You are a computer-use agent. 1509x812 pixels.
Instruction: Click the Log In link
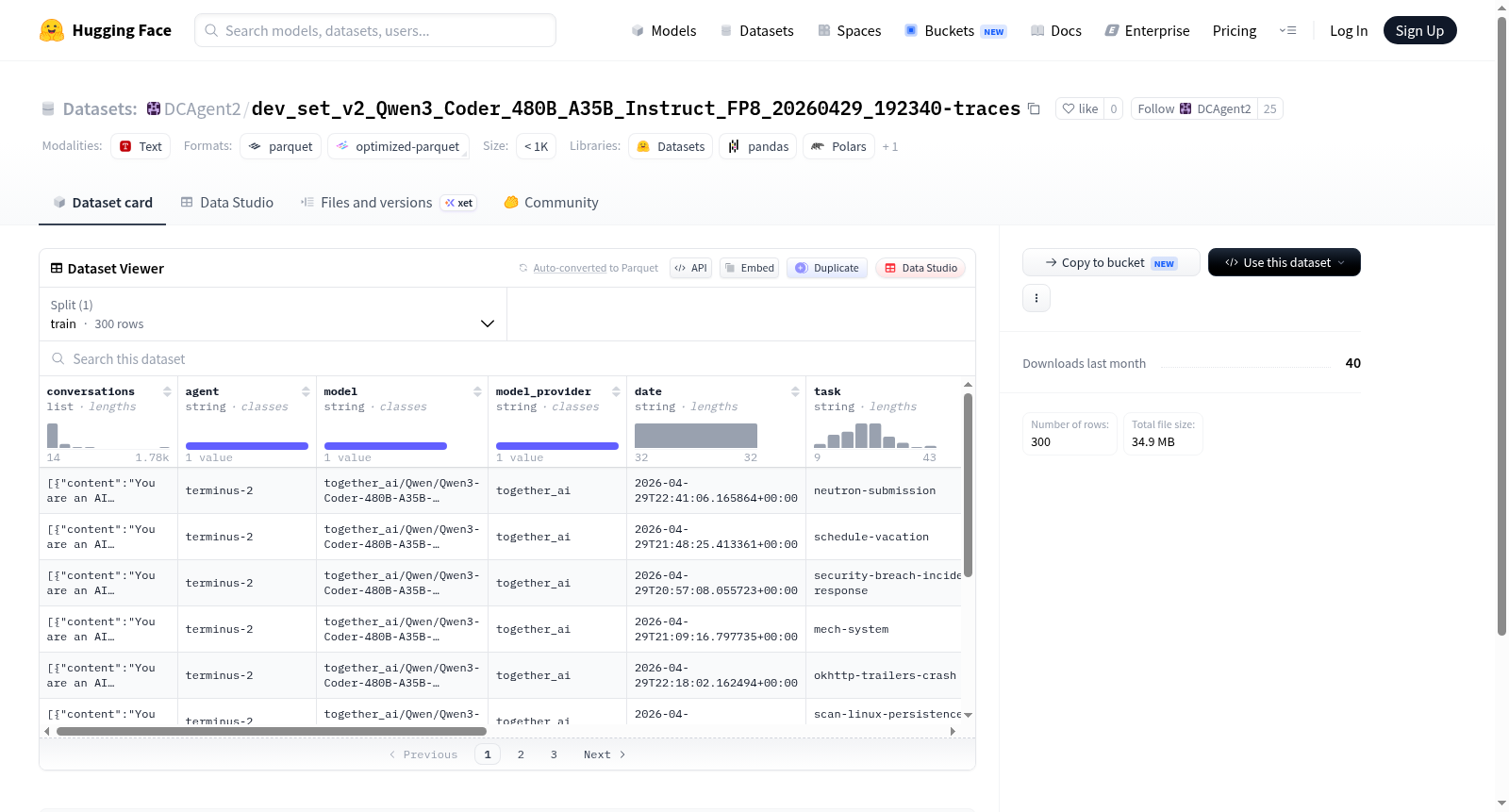click(x=1349, y=30)
